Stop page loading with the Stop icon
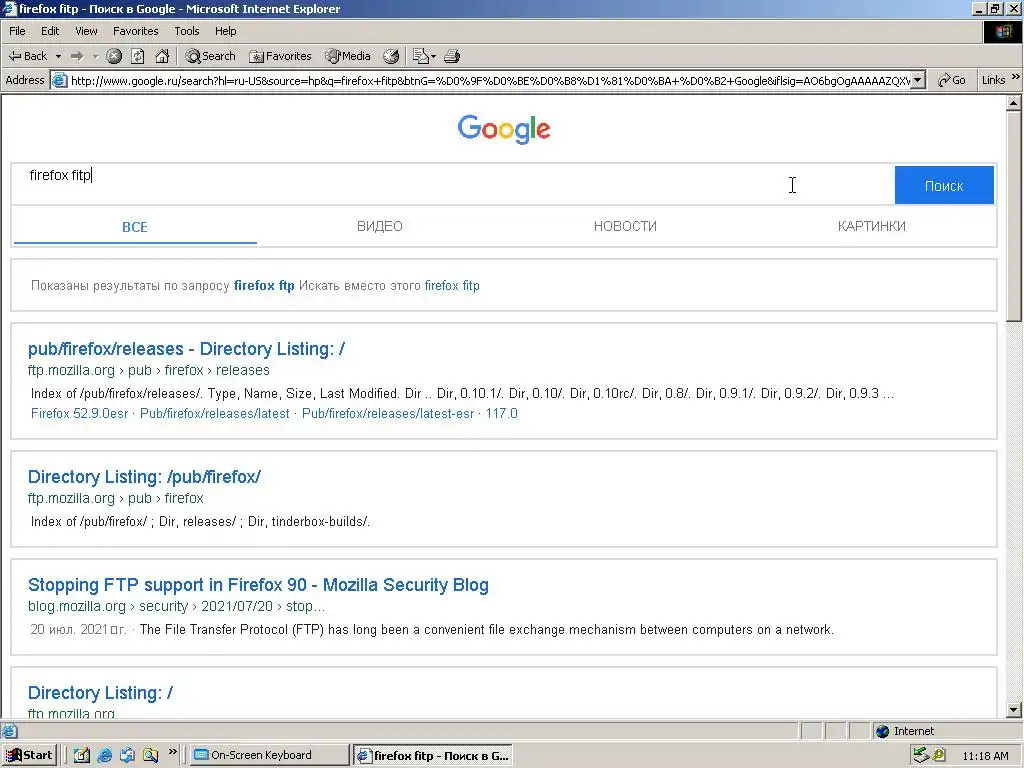1024x768 pixels. 114,56
